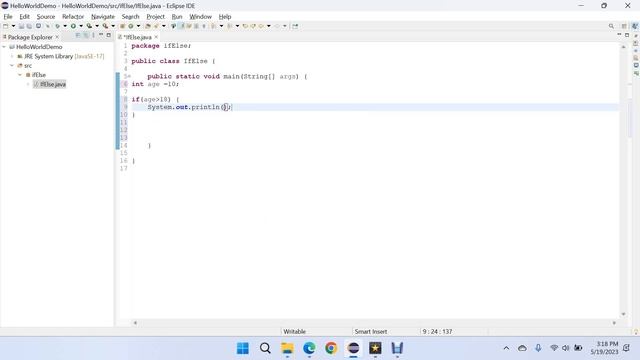640x360 pixels.
Task: Click the editor vertical scrollbar down arrow
Action: click(x=623, y=314)
